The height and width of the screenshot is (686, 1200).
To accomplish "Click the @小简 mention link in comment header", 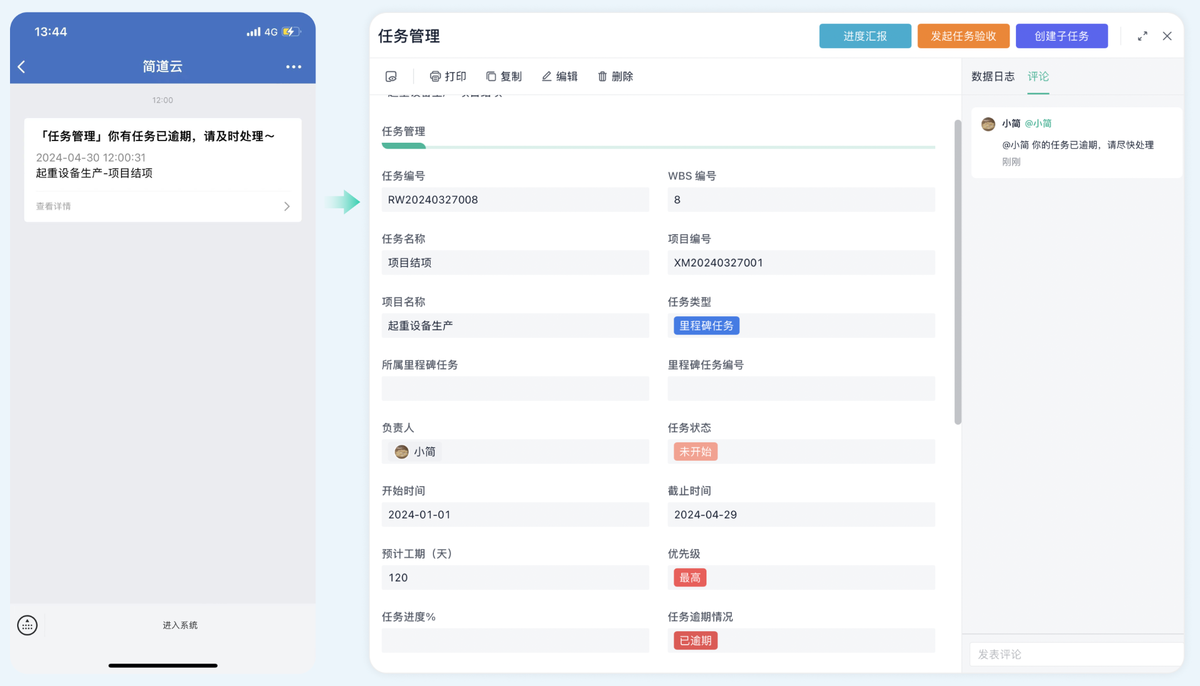I will pos(1038,124).
